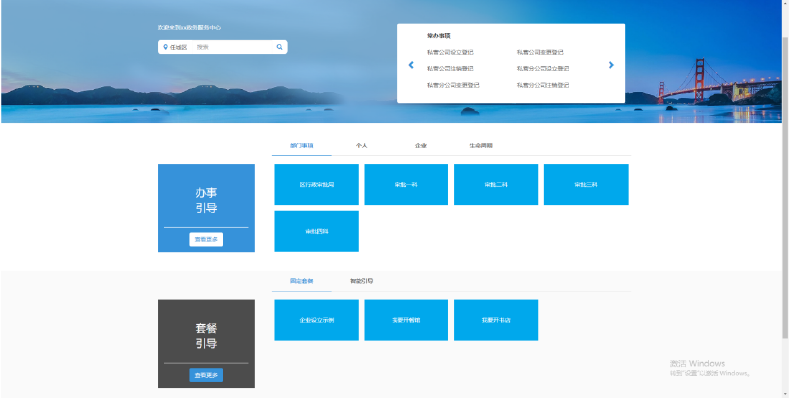Image resolution: width=789 pixels, height=399 pixels.
Task: Click 查看更多 under 套餐引导
Action: [206, 375]
